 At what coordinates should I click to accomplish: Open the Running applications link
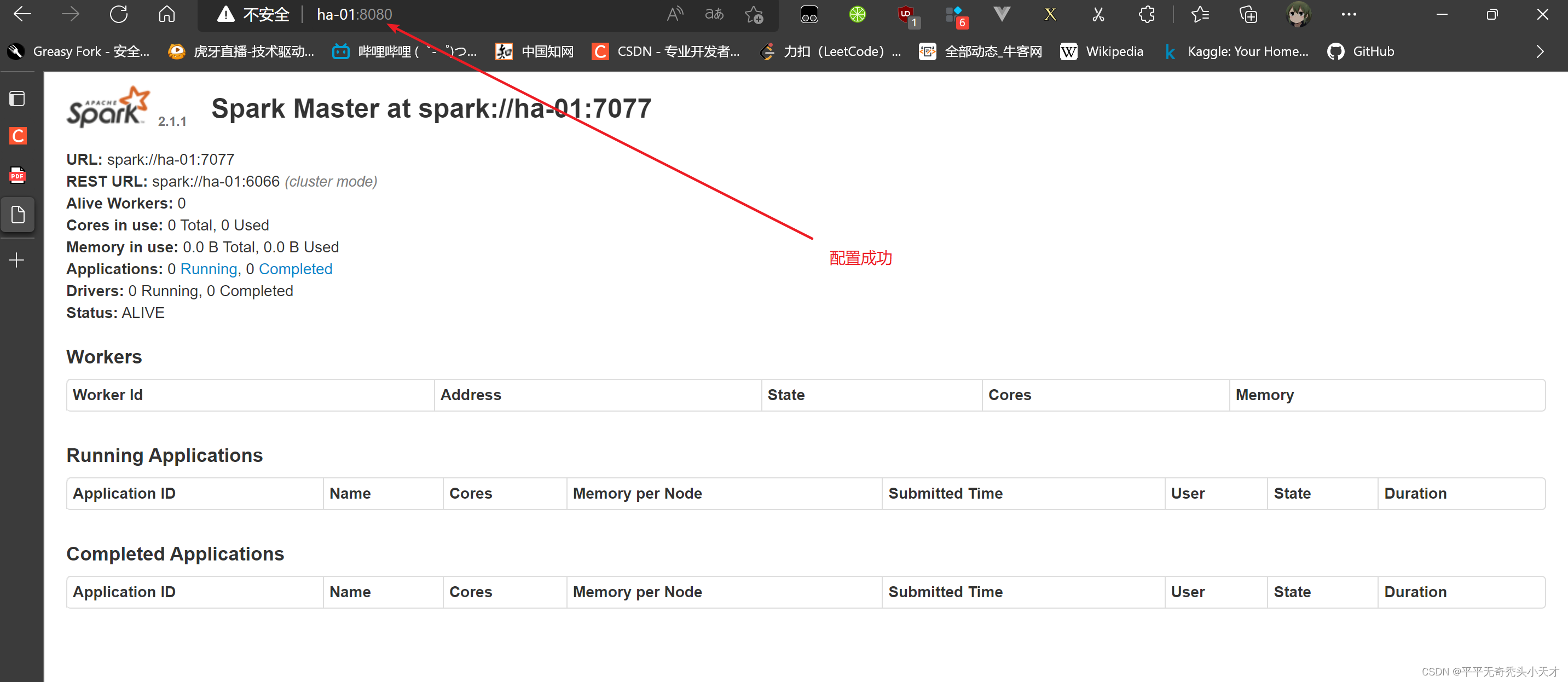(208, 269)
